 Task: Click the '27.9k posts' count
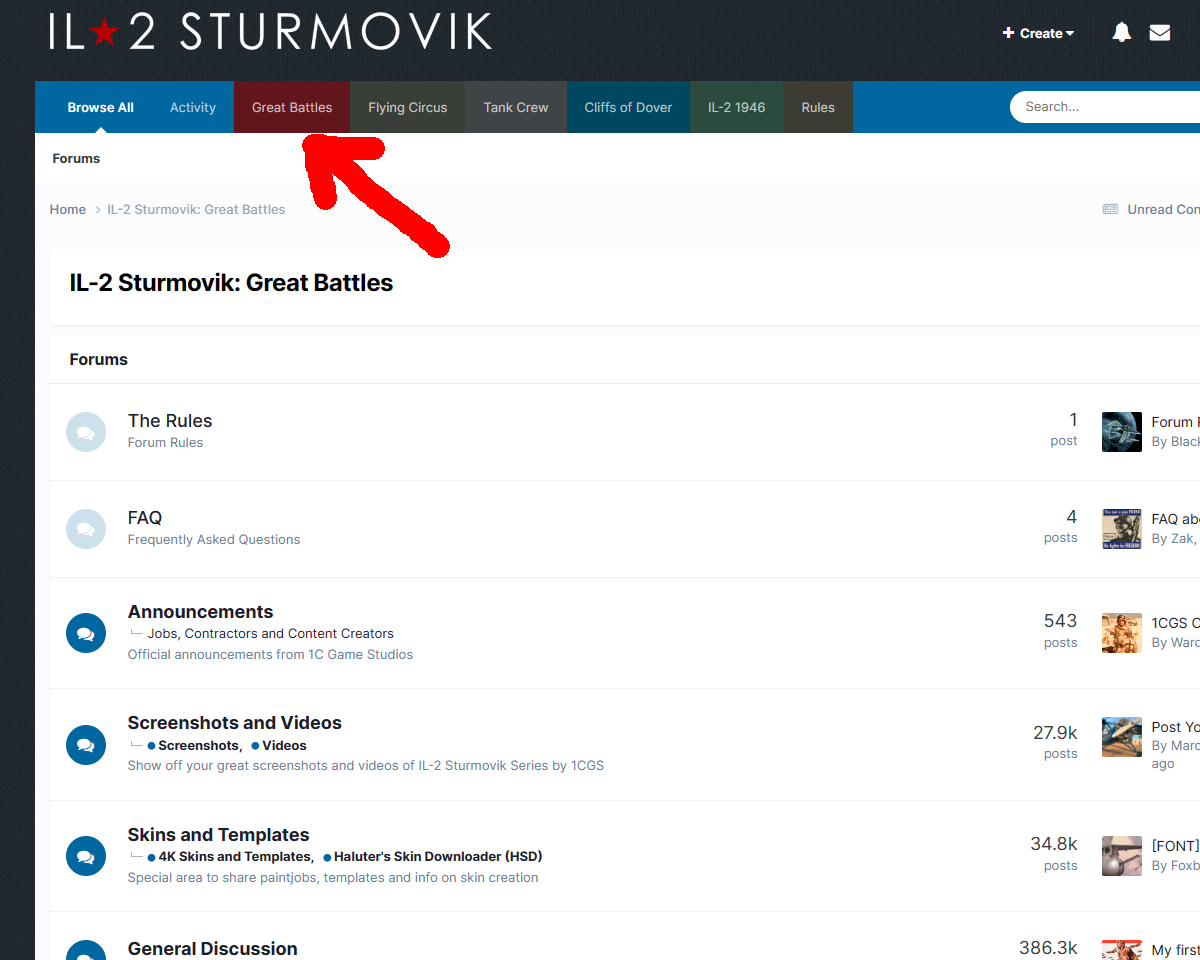1056,742
